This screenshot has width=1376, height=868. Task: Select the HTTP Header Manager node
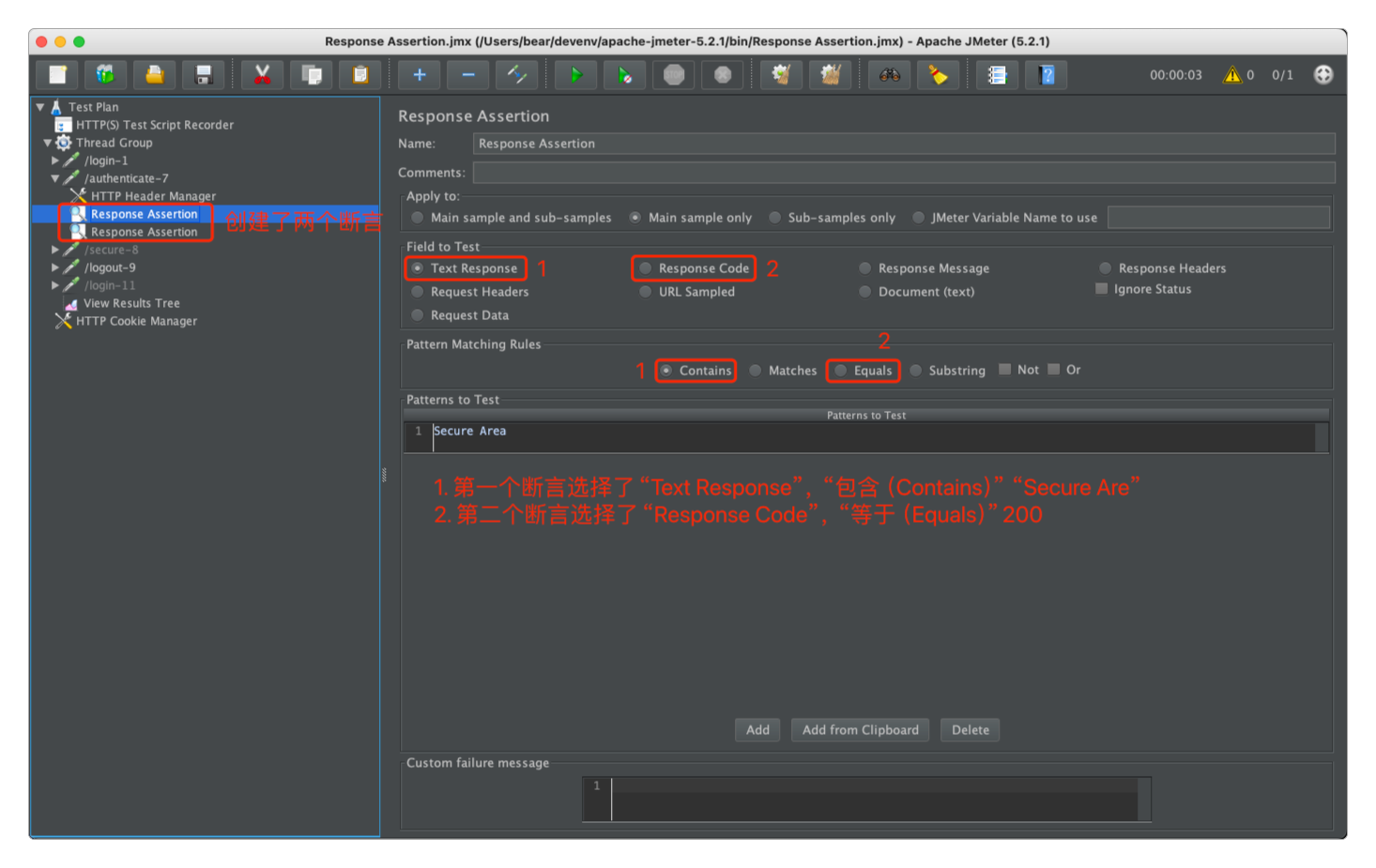(x=153, y=196)
